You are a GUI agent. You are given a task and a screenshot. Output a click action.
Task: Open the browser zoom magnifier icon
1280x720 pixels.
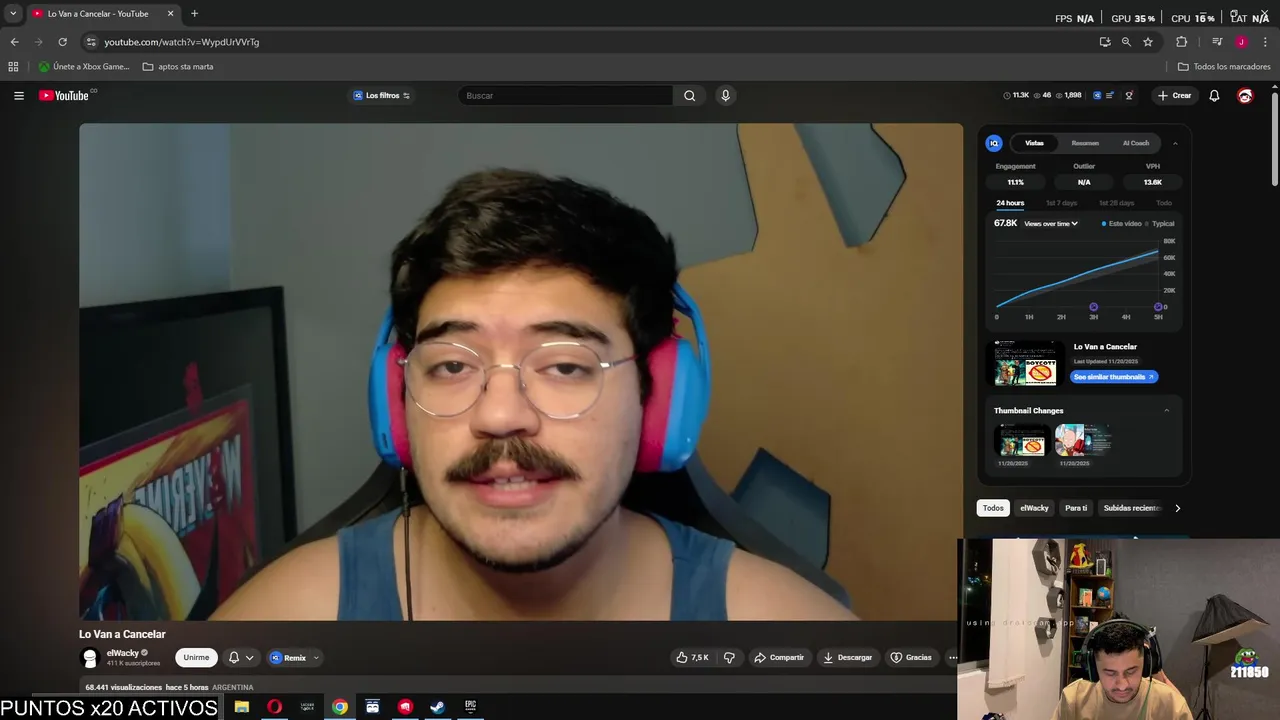point(1126,42)
